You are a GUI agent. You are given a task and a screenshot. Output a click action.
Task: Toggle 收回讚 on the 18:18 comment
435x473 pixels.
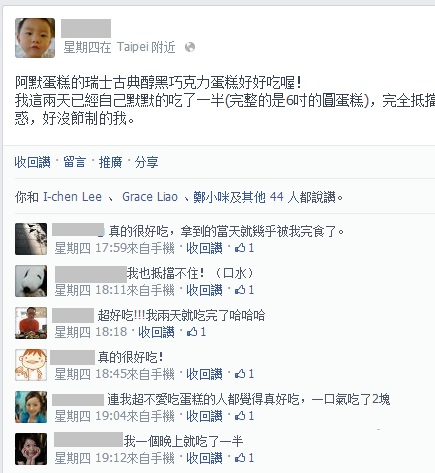pos(156,332)
